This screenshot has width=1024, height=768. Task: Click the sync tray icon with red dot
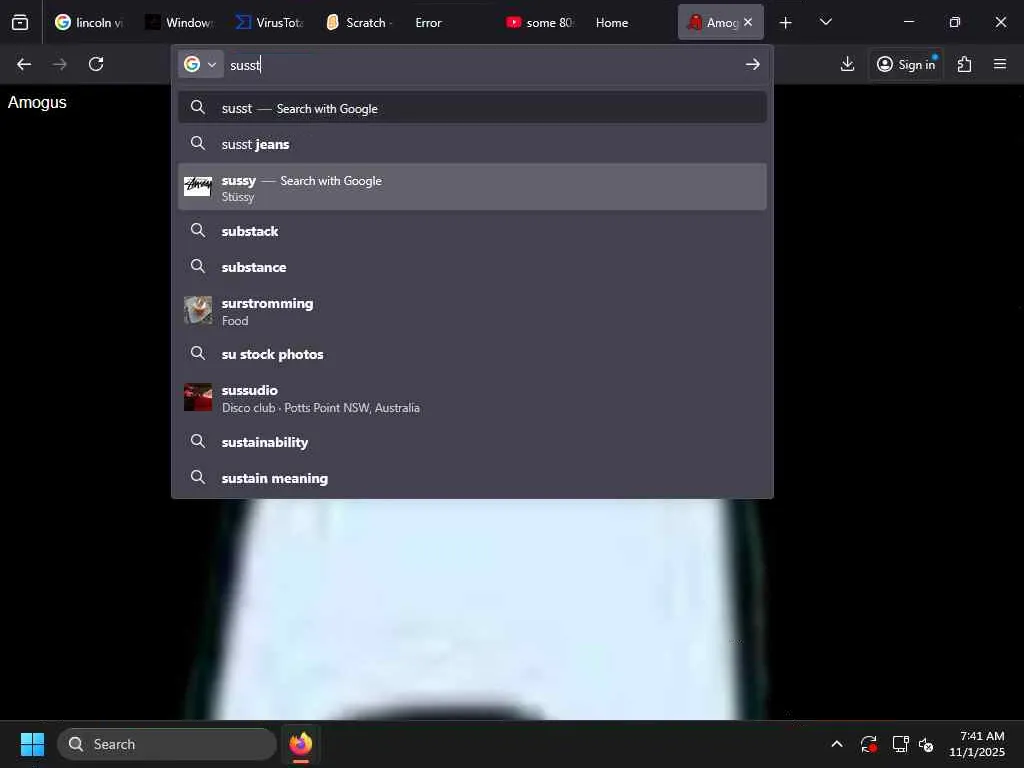tap(869, 744)
